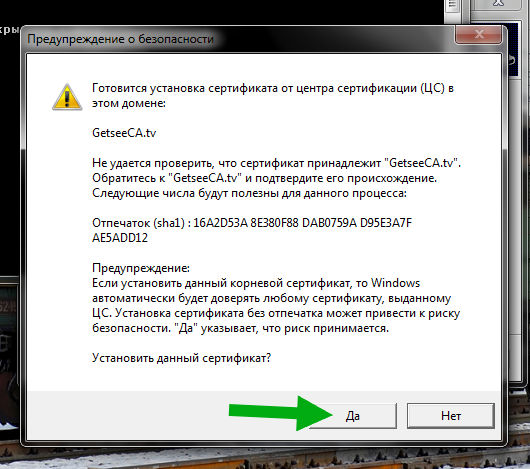Click the yellow warning triangle icon
This screenshot has height=469, width=530.
[67, 97]
